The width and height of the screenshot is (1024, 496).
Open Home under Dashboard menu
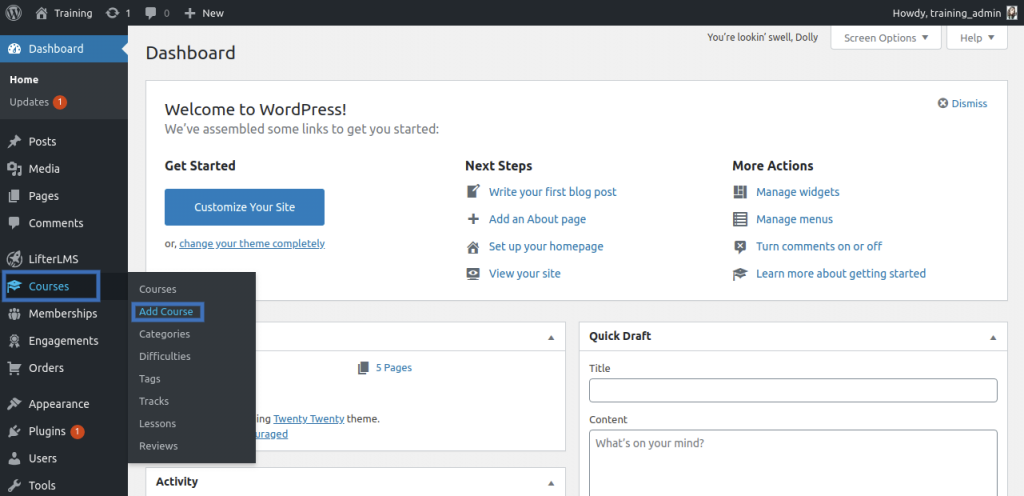coord(24,80)
